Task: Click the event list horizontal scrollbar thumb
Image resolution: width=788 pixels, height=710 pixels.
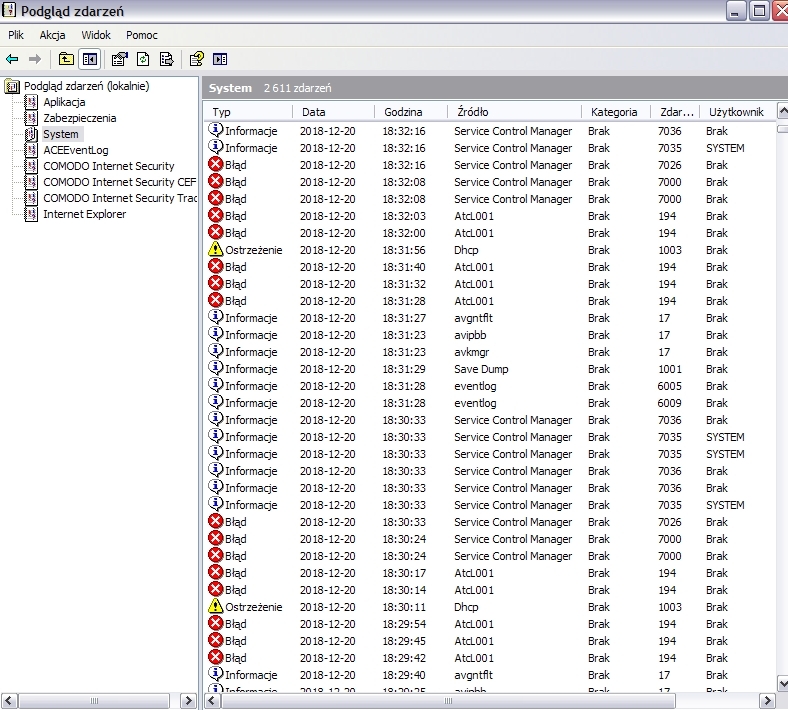Action: point(448,700)
